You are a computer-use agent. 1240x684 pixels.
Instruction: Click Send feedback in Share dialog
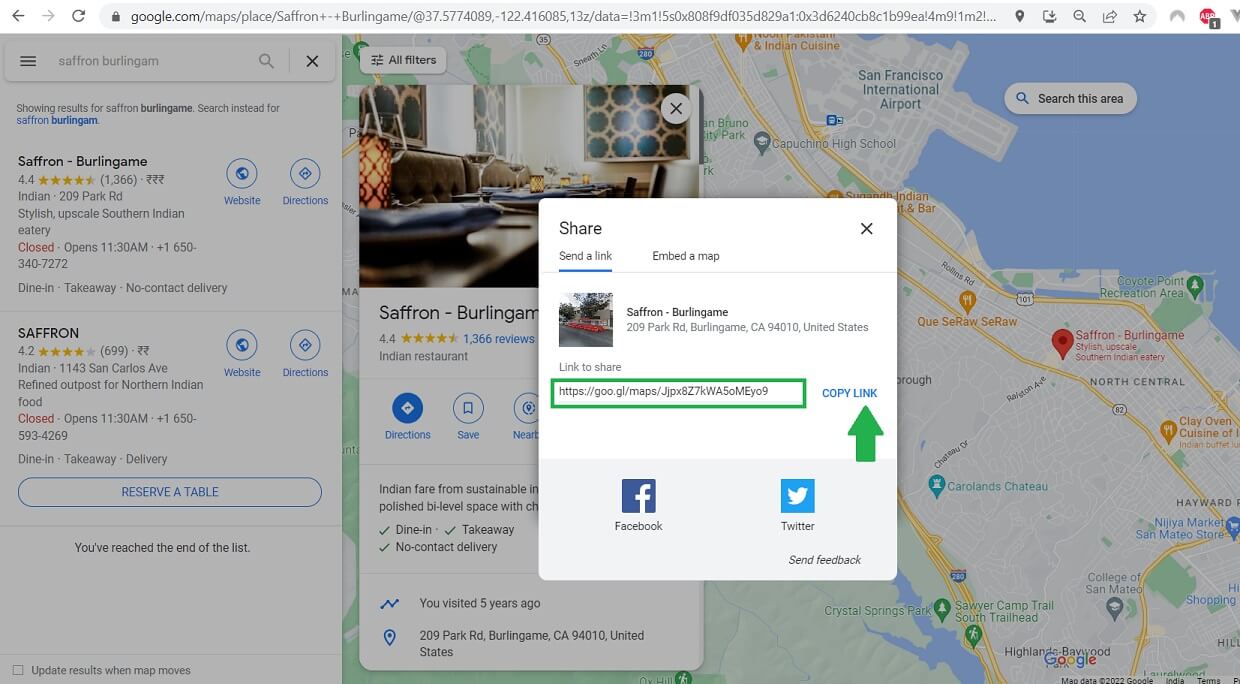[x=824, y=560]
